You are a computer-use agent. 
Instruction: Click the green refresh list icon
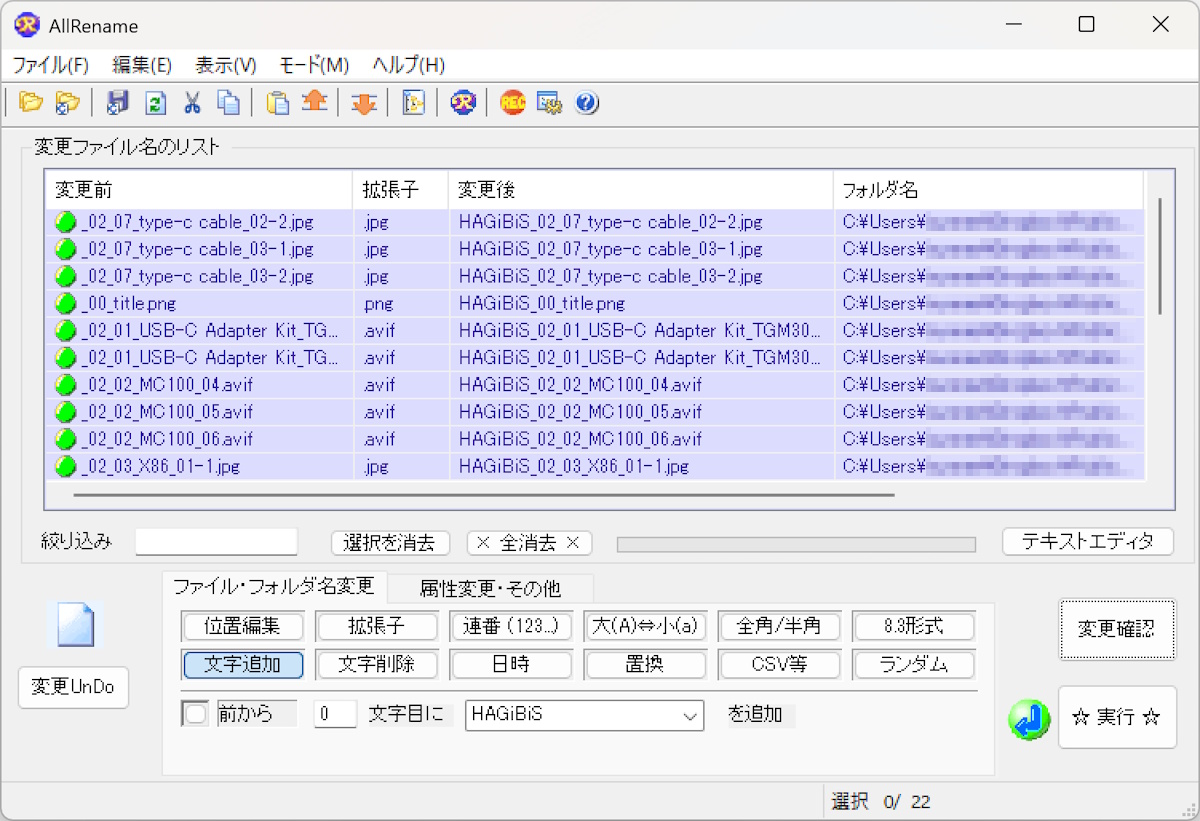pos(155,103)
